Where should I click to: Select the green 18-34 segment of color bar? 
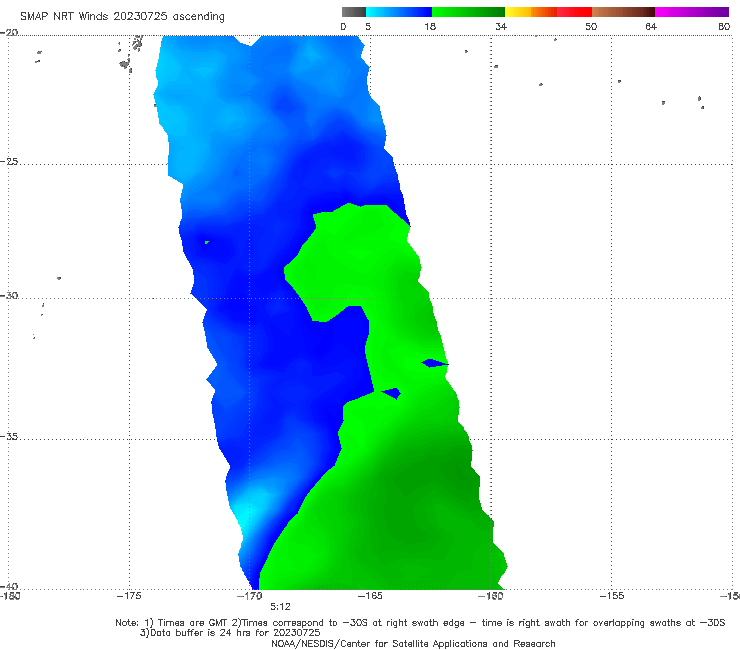pos(468,12)
